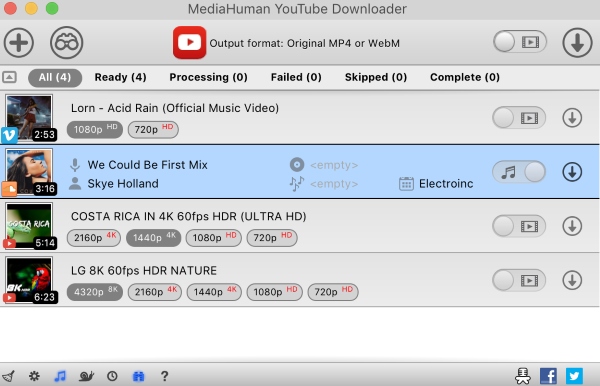Choose 1080p HD for Lorn Acid Rain
Screen dimensions: 600x386
click(x=95, y=130)
